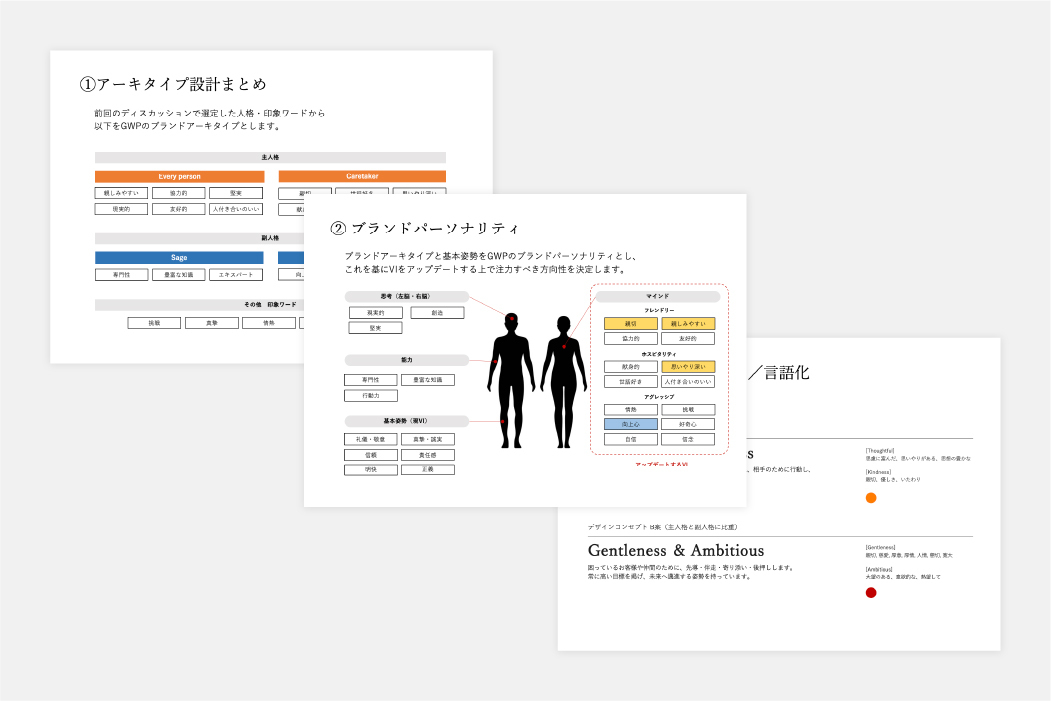Screen dimensions: 1051x701
Task: Click the "[Ambitious]" label
Action: tap(879, 569)
